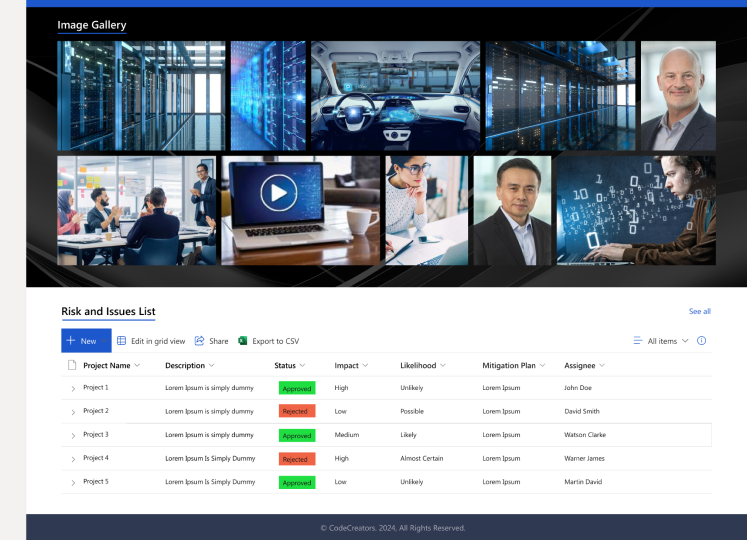Open the Project Name column sort menu
The width and height of the screenshot is (747, 540).
(x=137, y=366)
